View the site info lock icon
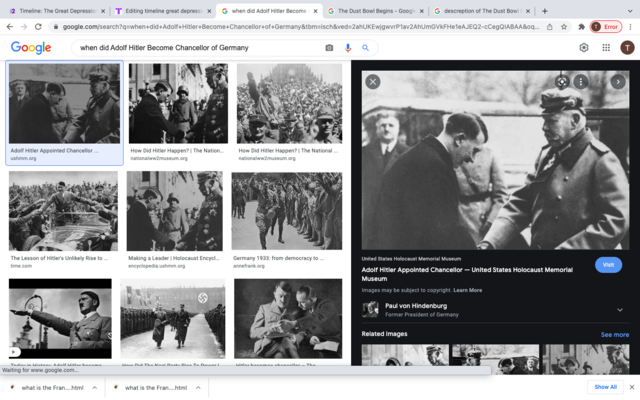This screenshot has height=400, width=640. point(55,27)
